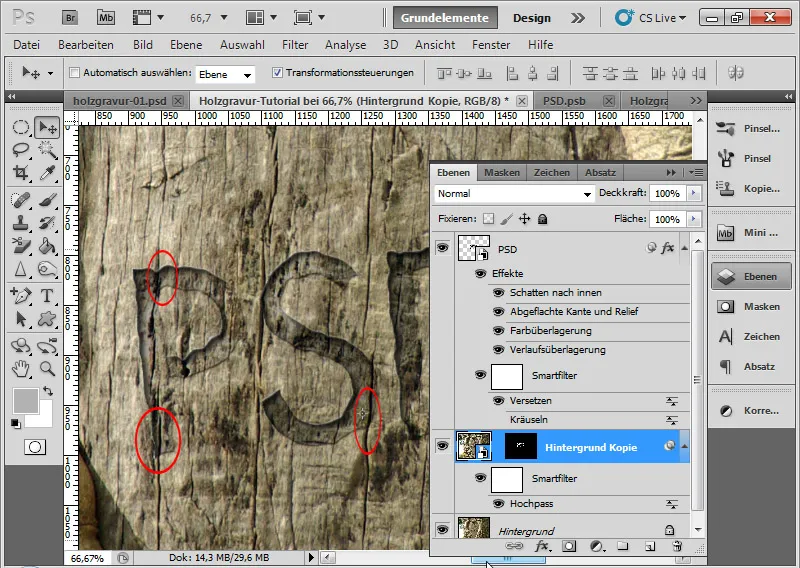Open the Ebene auto-select dropdown
Screen dimensions: 800x568
225,75
